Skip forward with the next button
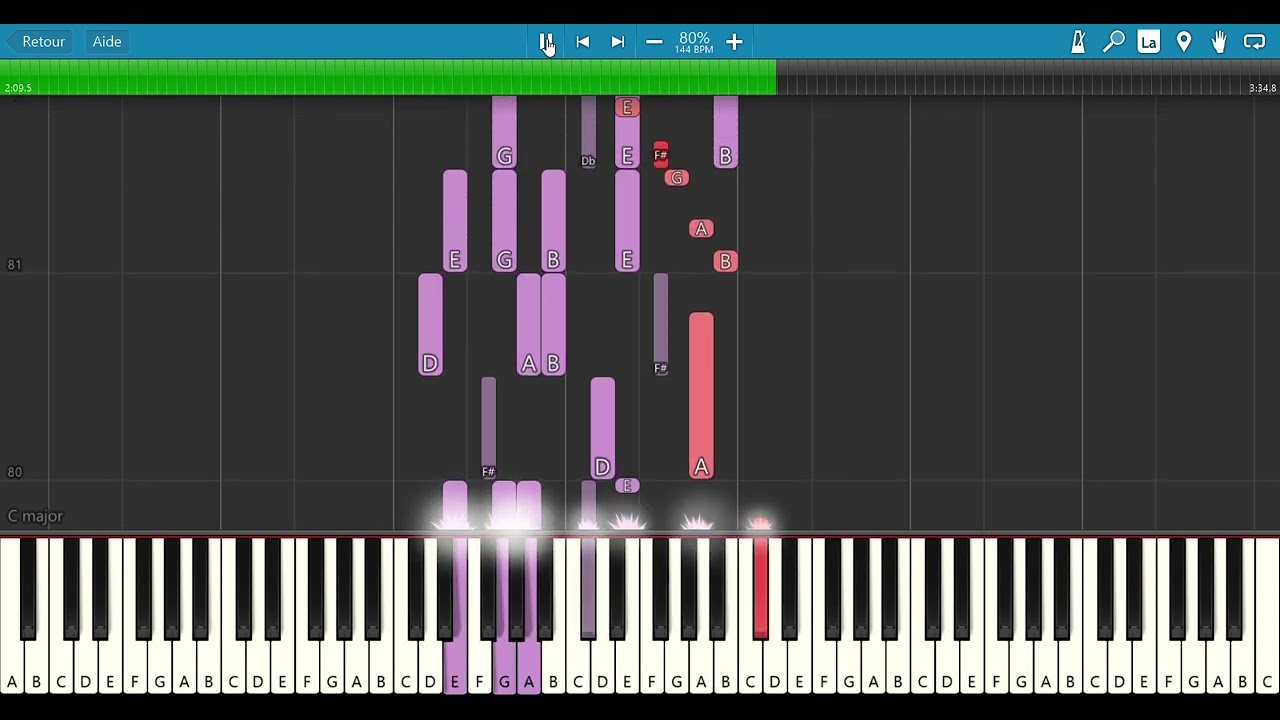The width and height of the screenshot is (1280, 720). 617,42
